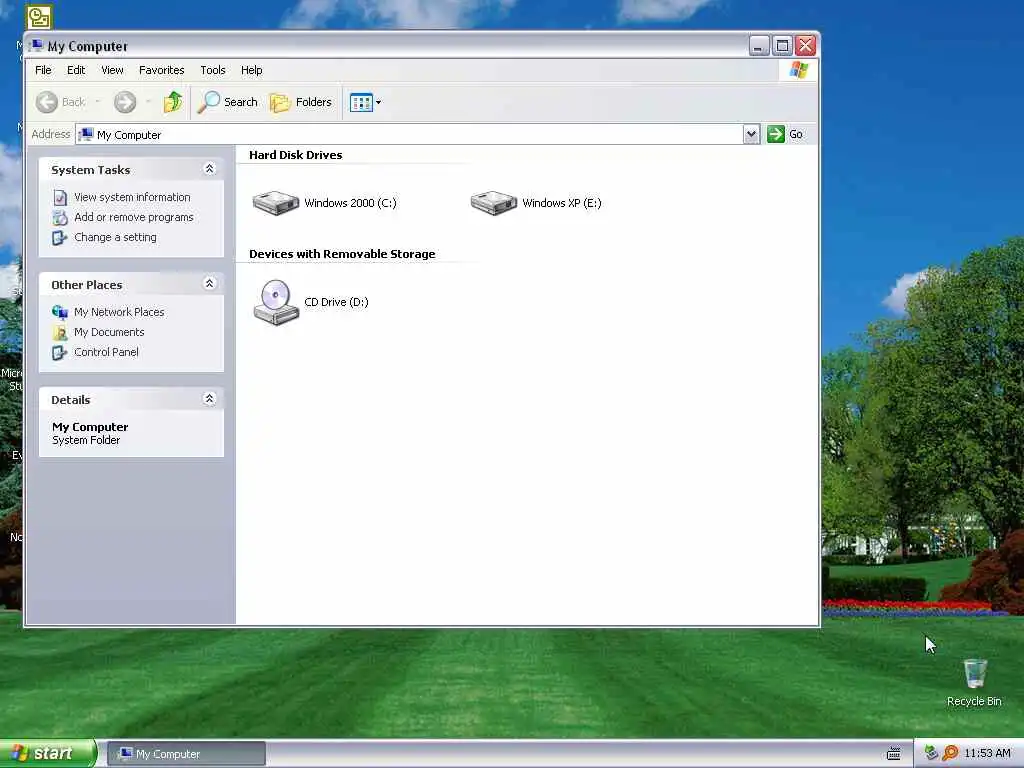Open Control Panel link
The image size is (1024, 768).
click(106, 353)
